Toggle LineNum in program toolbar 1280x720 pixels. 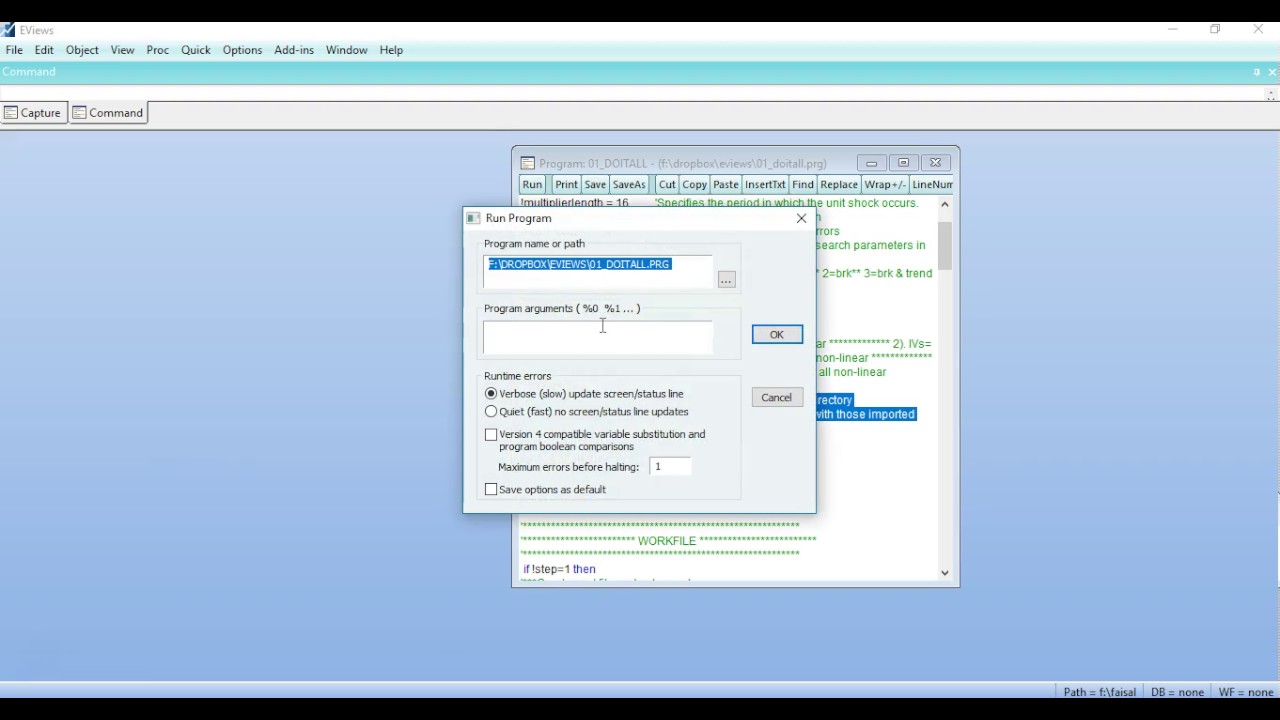pos(933,185)
